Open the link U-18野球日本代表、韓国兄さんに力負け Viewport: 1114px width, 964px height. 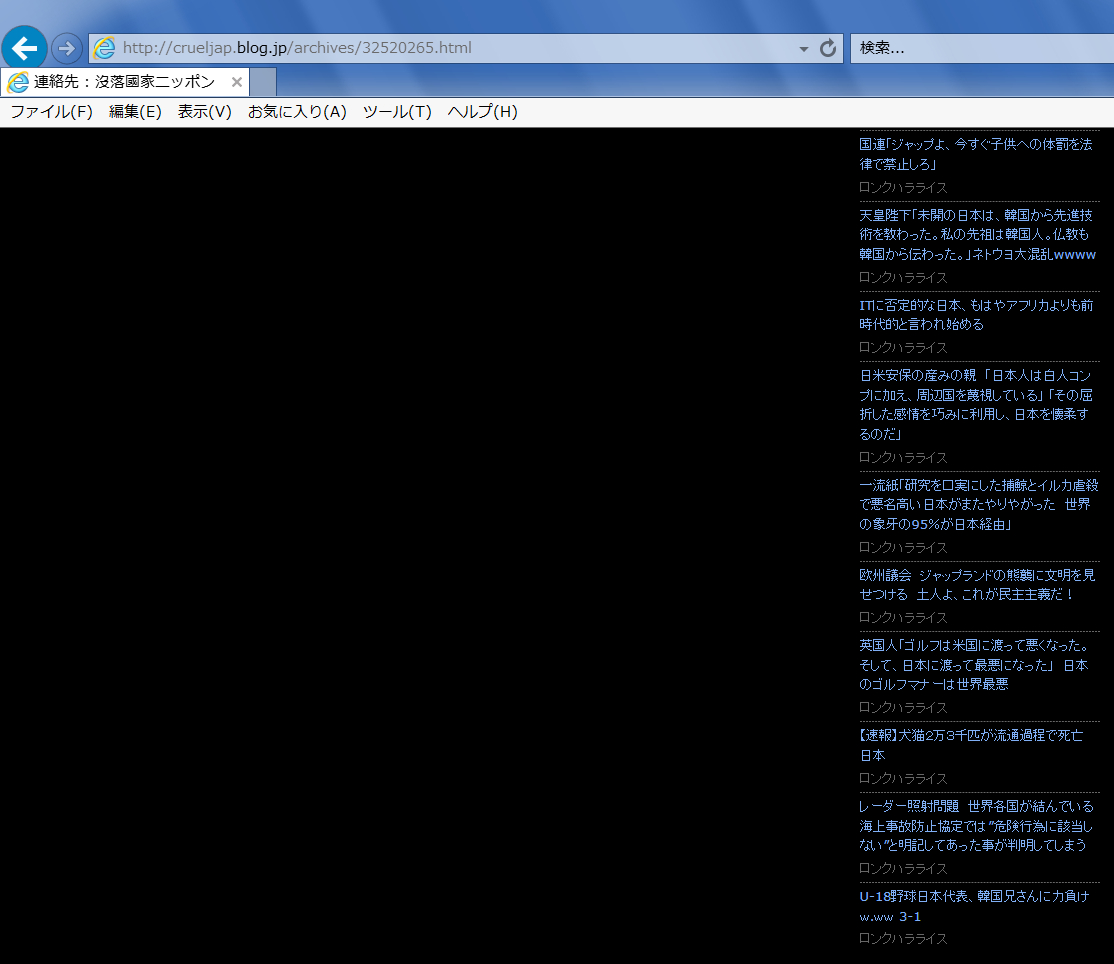coord(974,906)
